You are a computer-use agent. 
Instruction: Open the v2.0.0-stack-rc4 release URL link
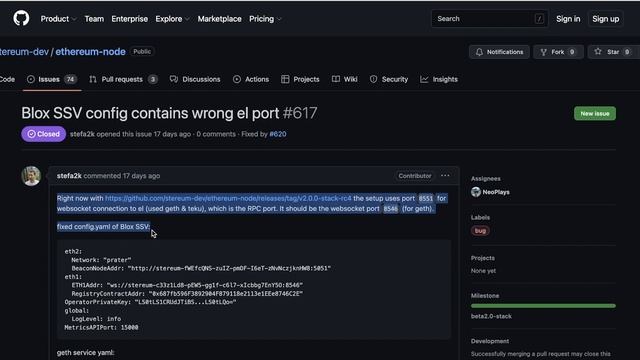click(x=228, y=198)
